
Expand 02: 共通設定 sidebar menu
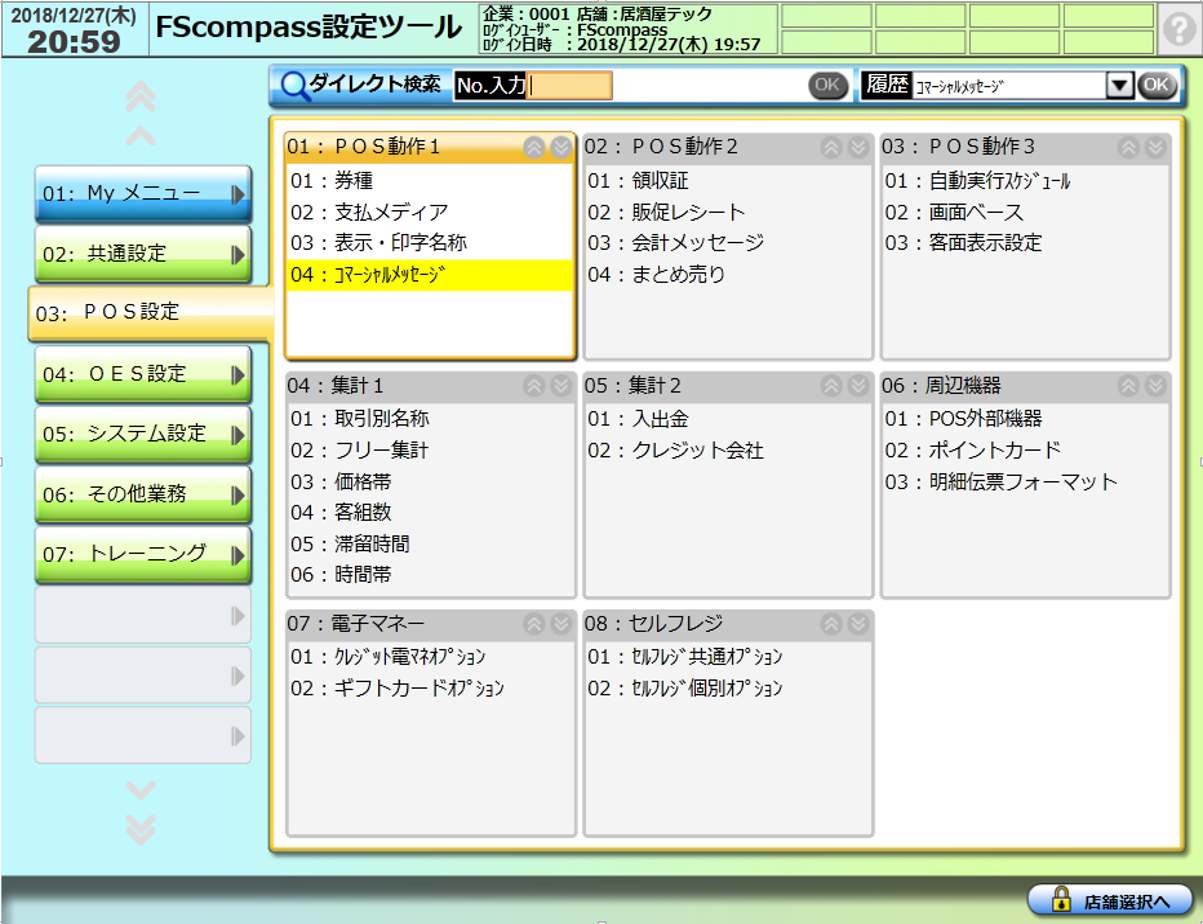143,254
